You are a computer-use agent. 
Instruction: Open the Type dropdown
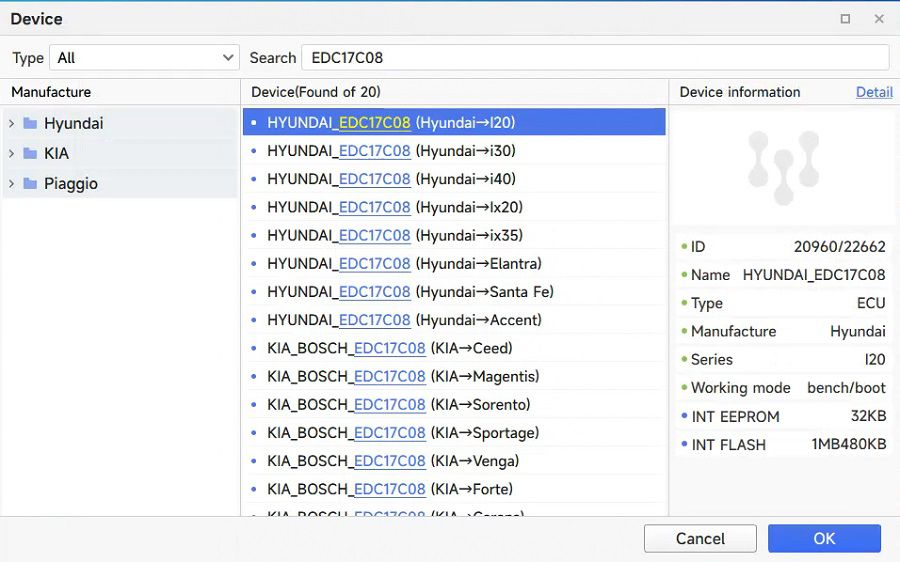coord(145,58)
